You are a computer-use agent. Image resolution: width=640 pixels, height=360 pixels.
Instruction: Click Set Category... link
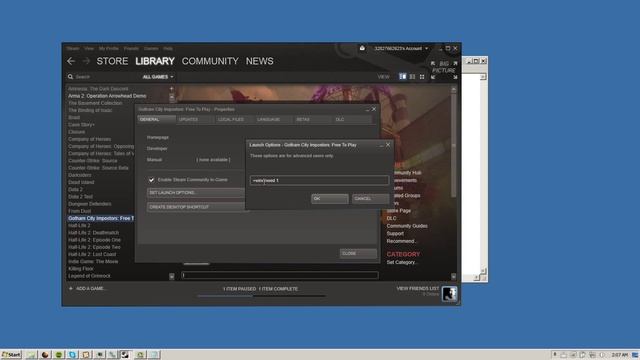coord(402,262)
